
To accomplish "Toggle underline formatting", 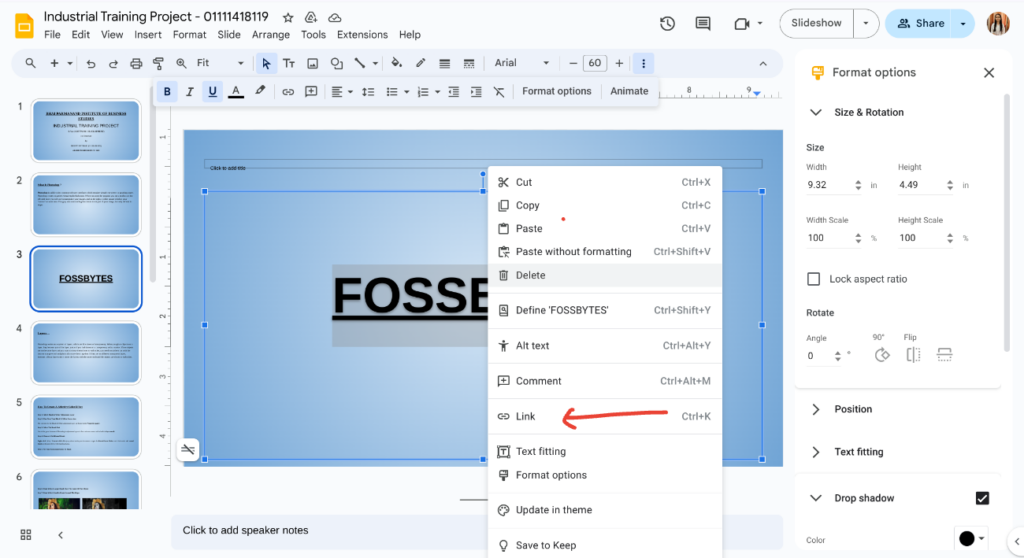I will (212, 91).
